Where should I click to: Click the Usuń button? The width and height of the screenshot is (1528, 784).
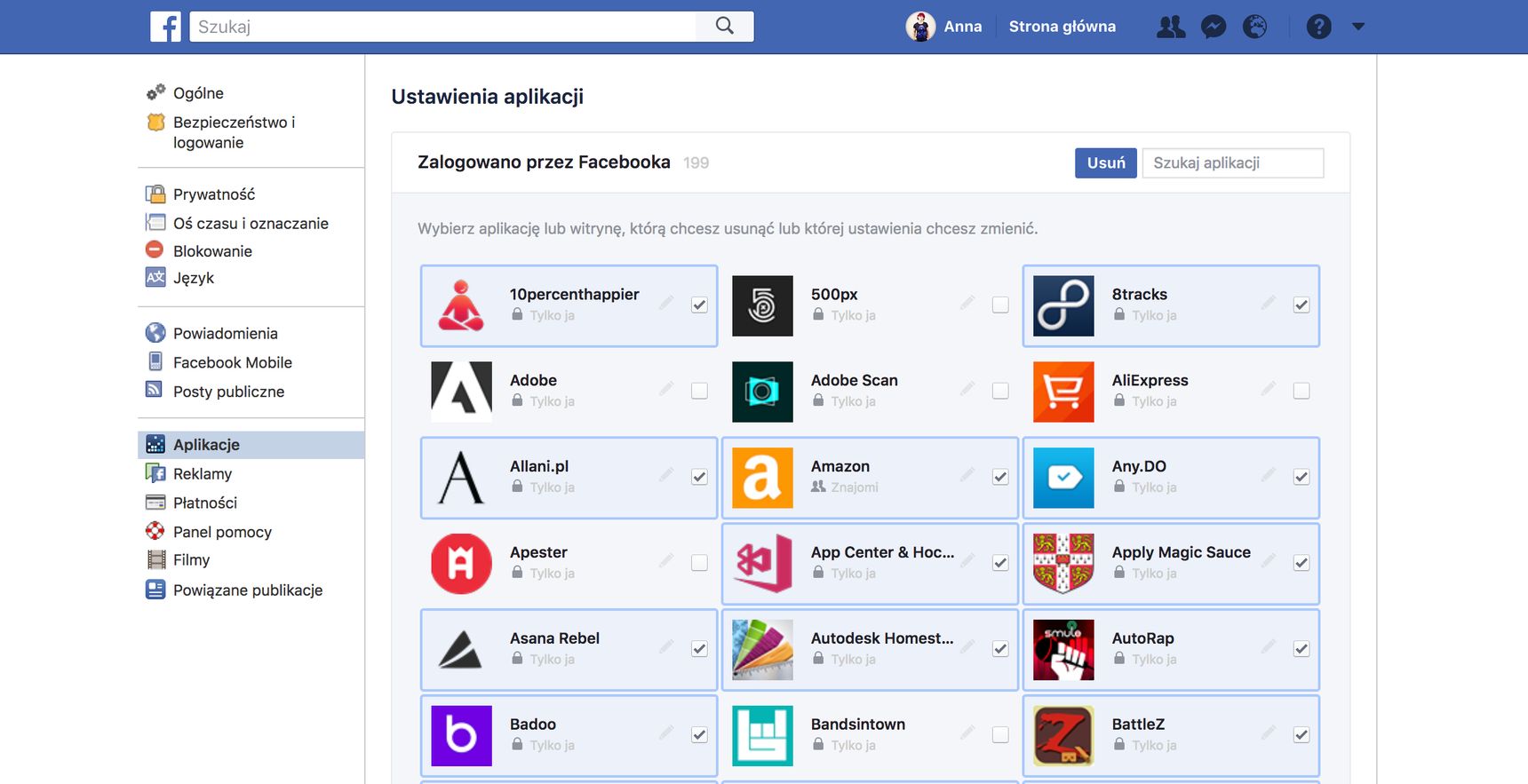[x=1106, y=163]
